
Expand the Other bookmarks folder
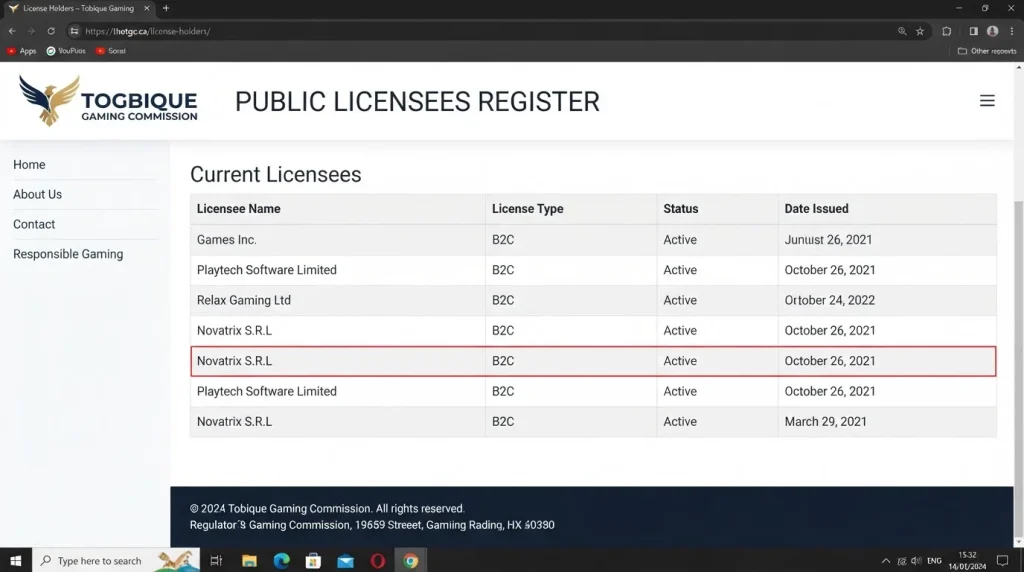tap(987, 51)
